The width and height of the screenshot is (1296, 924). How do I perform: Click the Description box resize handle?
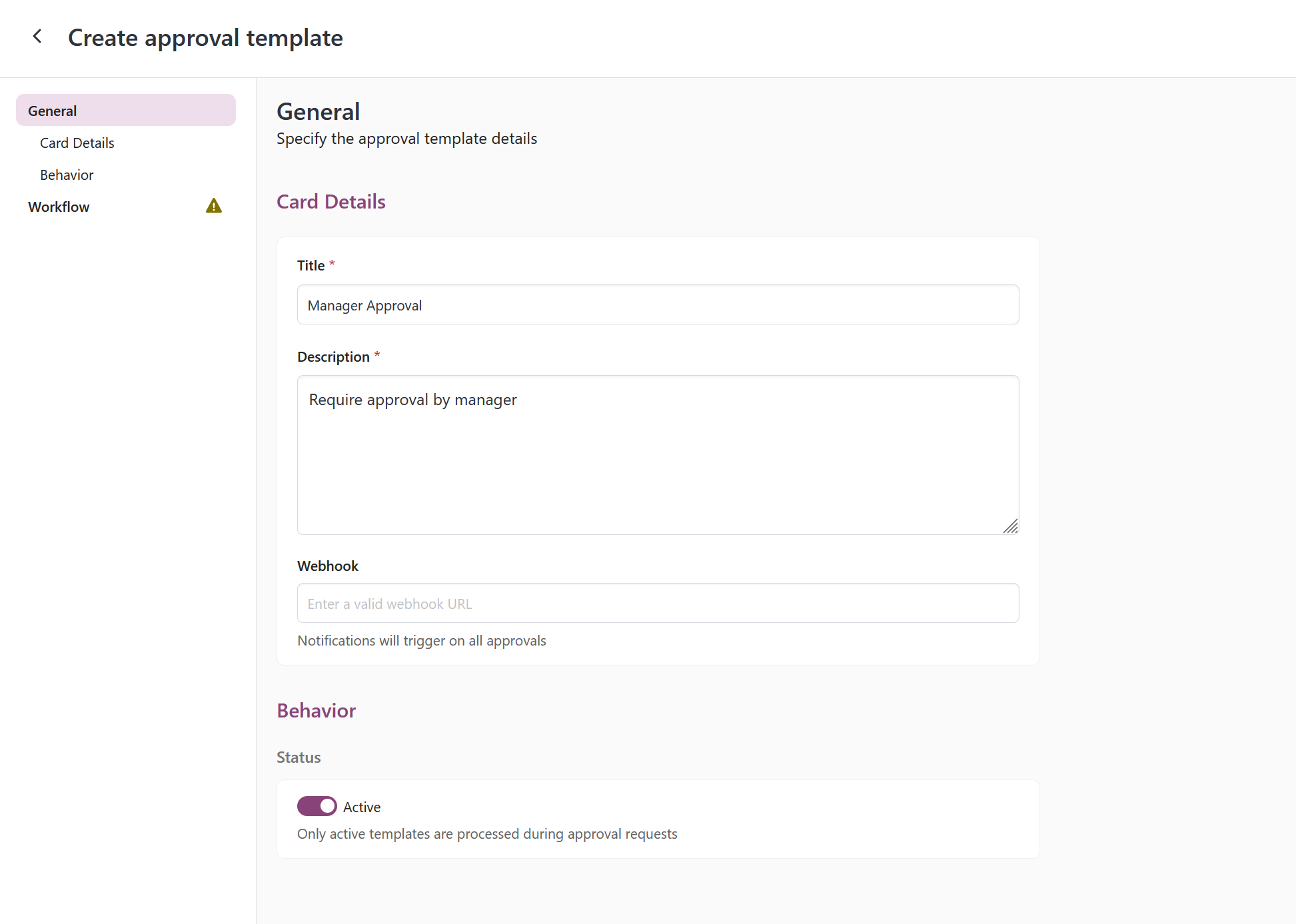tap(1010, 526)
